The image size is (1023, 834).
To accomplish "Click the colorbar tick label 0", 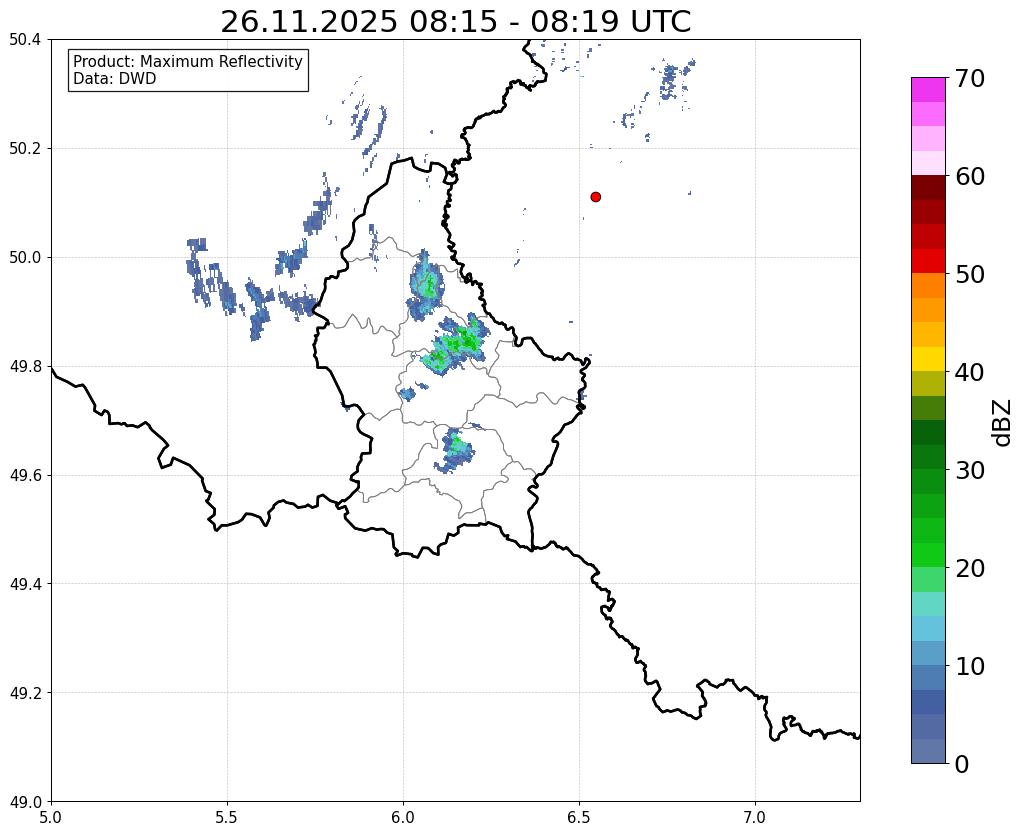I will tap(962, 764).
